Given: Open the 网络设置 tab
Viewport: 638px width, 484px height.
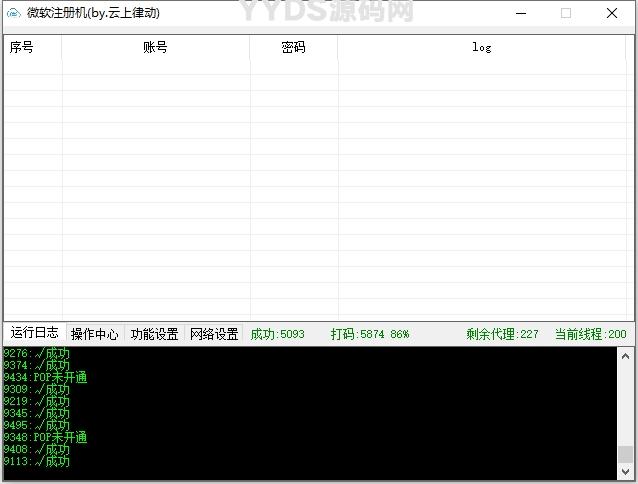Looking at the screenshot, I should coord(214,334).
